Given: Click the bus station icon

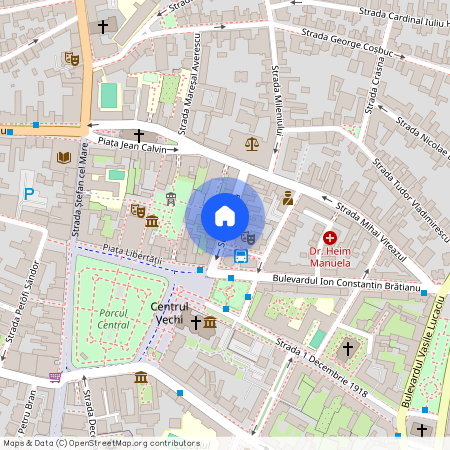Looking at the screenshot, I should (241, 256).
